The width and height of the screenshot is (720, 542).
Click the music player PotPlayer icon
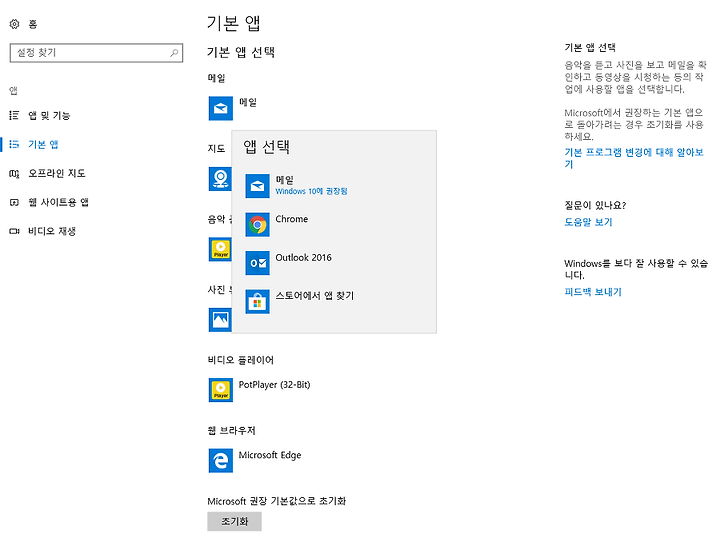point(220,249)
